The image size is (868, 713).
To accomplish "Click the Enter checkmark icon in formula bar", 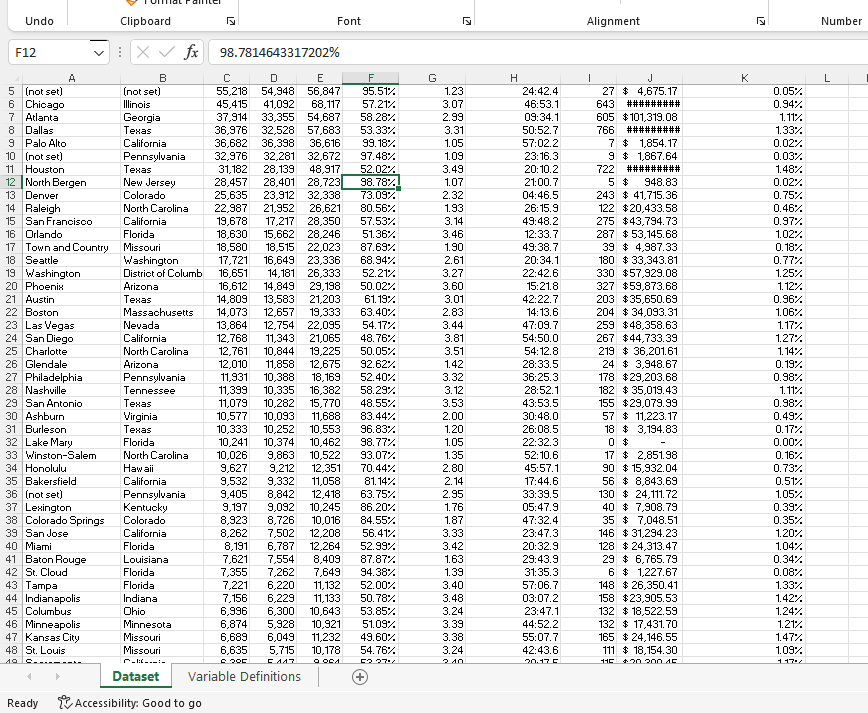I will tap(167, 53).
